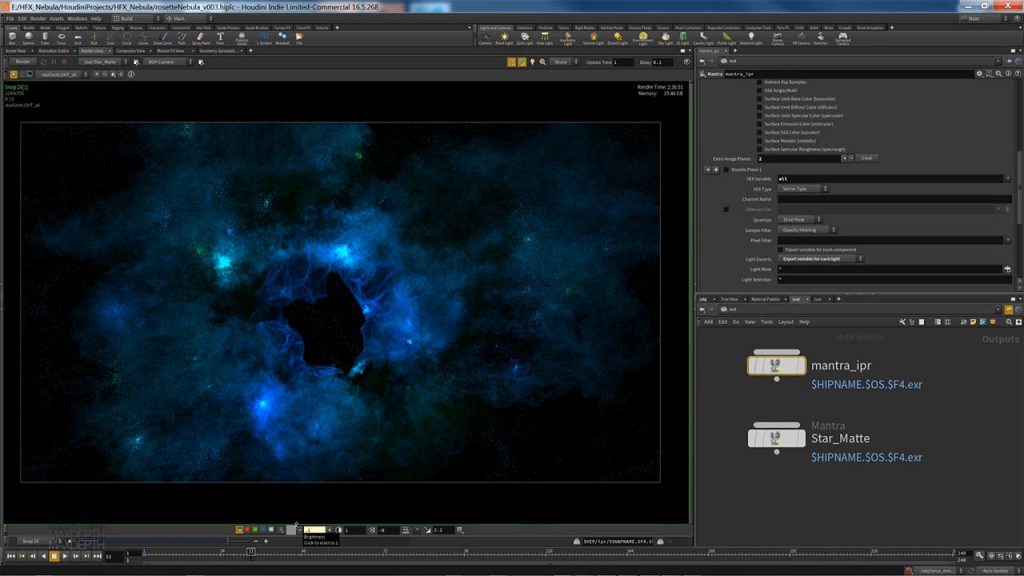Open the Light Exports dropdown

click(x=820, y=259)
